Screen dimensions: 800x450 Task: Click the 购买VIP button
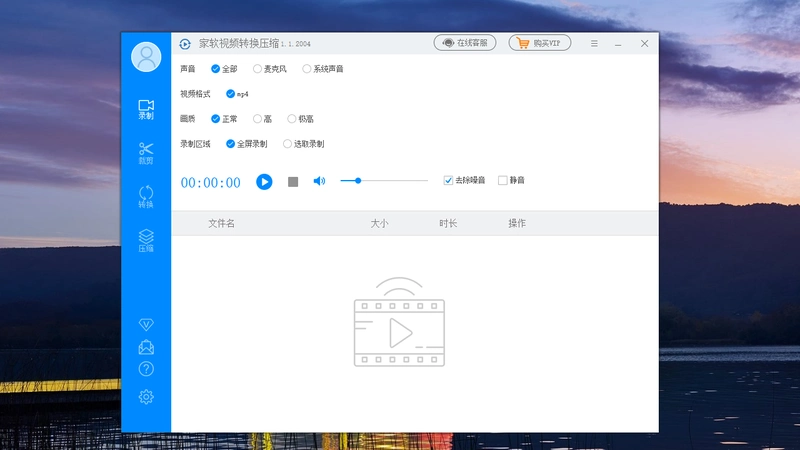pos(540,43)
